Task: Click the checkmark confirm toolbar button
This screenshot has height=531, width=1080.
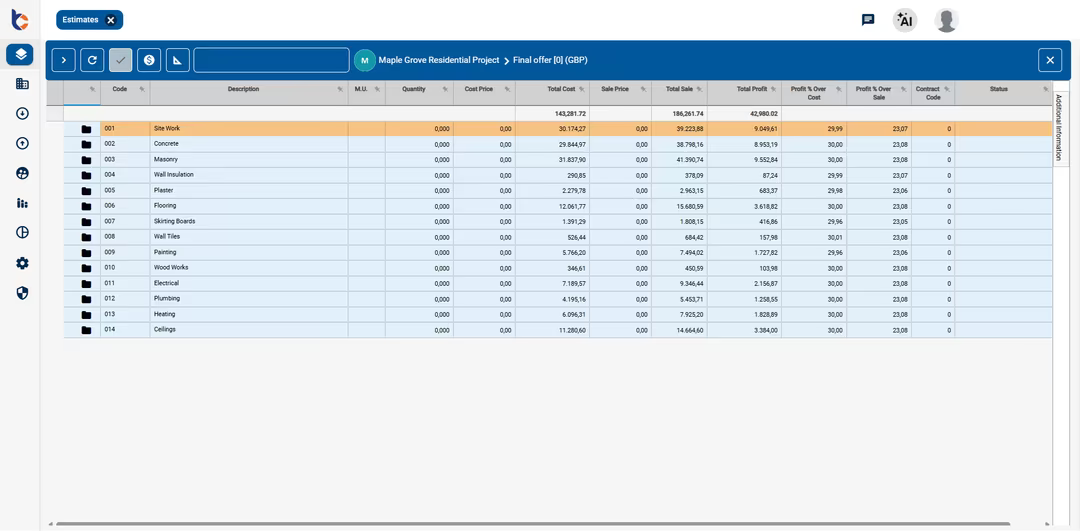Action: (121, 60)
